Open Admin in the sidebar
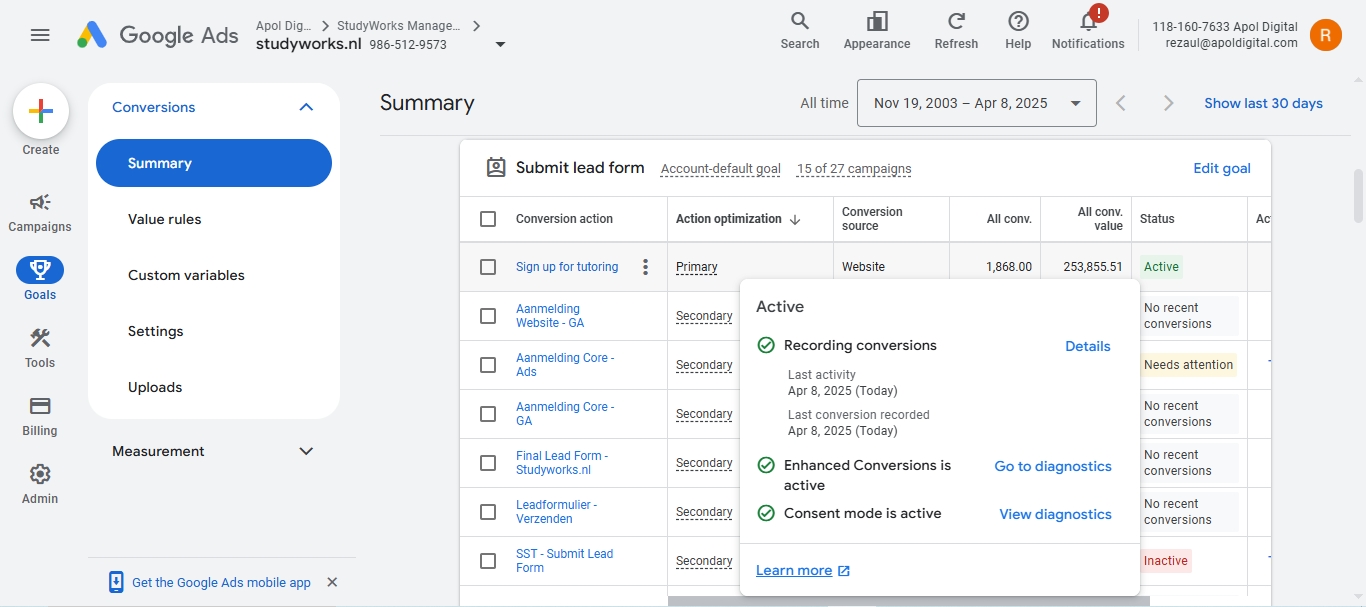The height and width of the screenshot is (607, 1366). coord(40,484)
